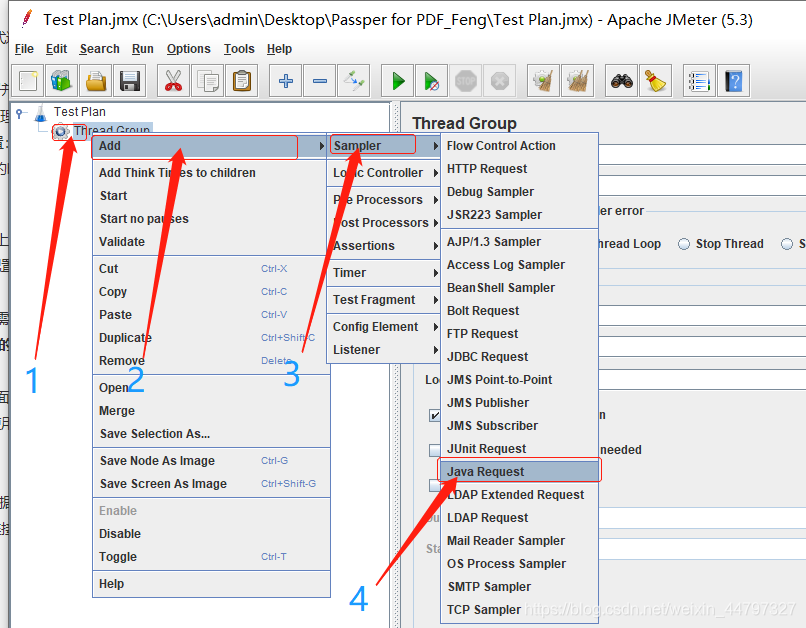The height and width of the screenshot is (628, 806).
Task: Select Save Selection As... entry
Action: pos(211,434)
